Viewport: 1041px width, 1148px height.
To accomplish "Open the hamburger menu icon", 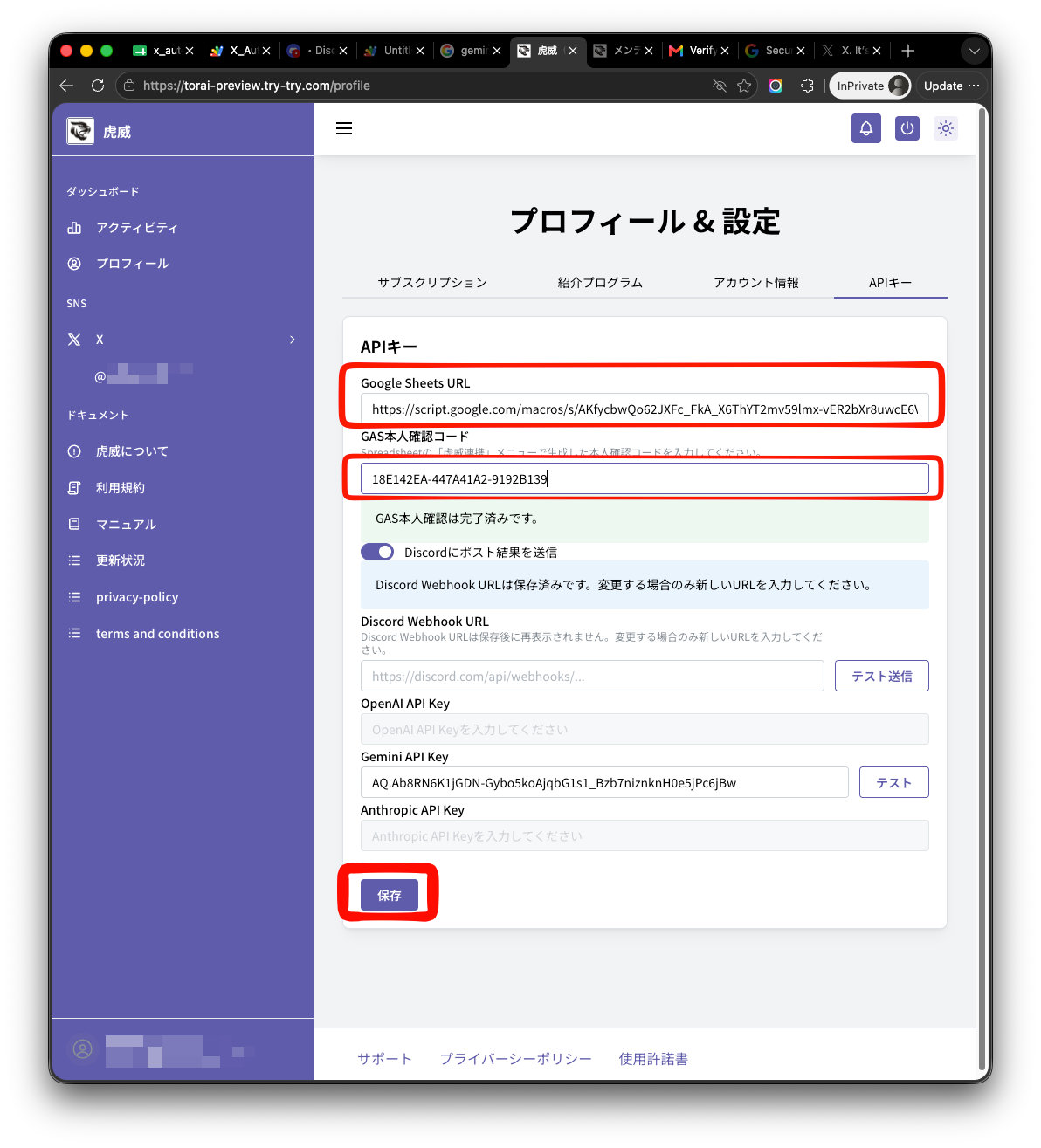I will point(344,128).
